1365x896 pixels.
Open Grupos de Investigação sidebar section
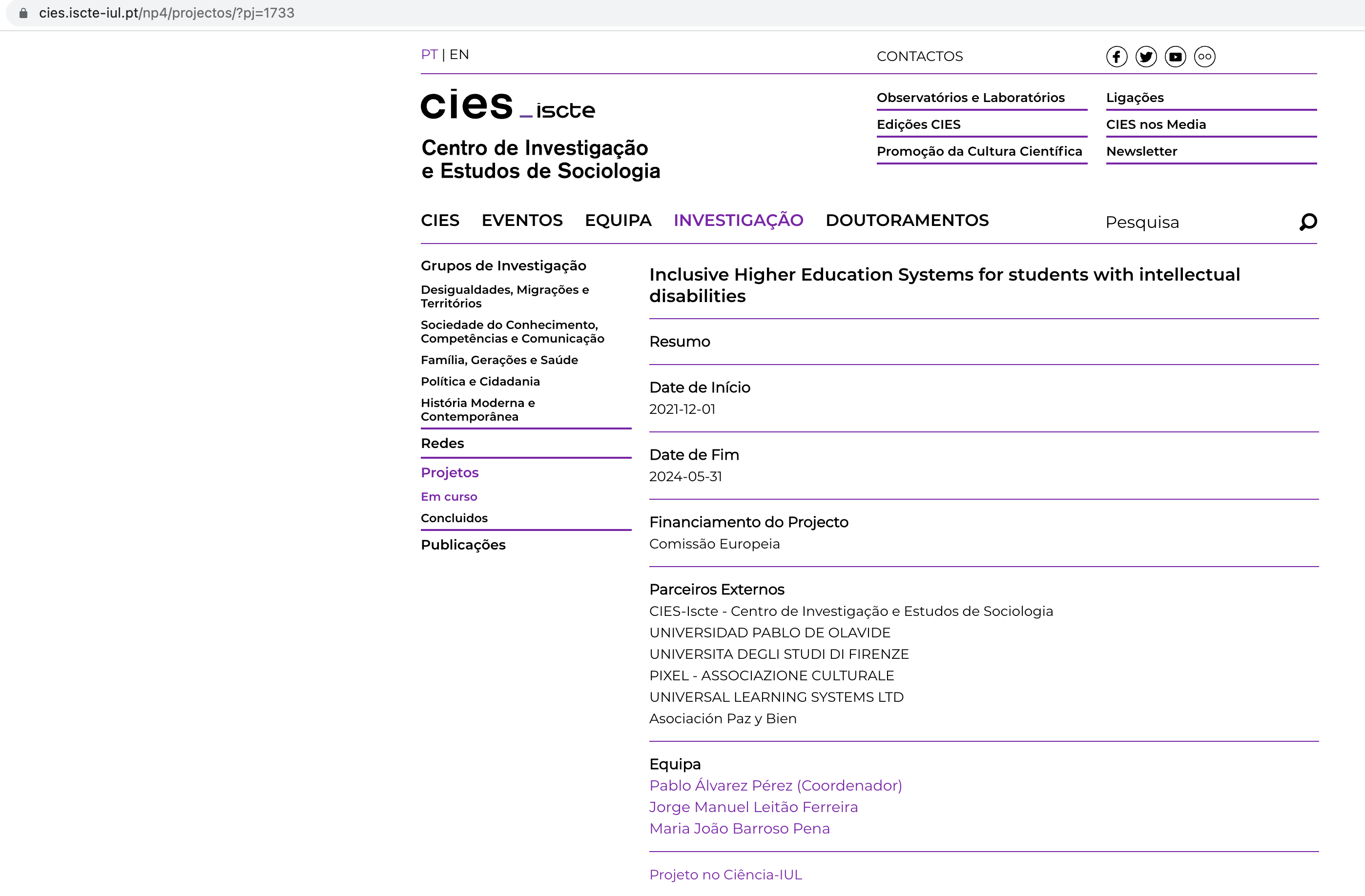point(503,265)
